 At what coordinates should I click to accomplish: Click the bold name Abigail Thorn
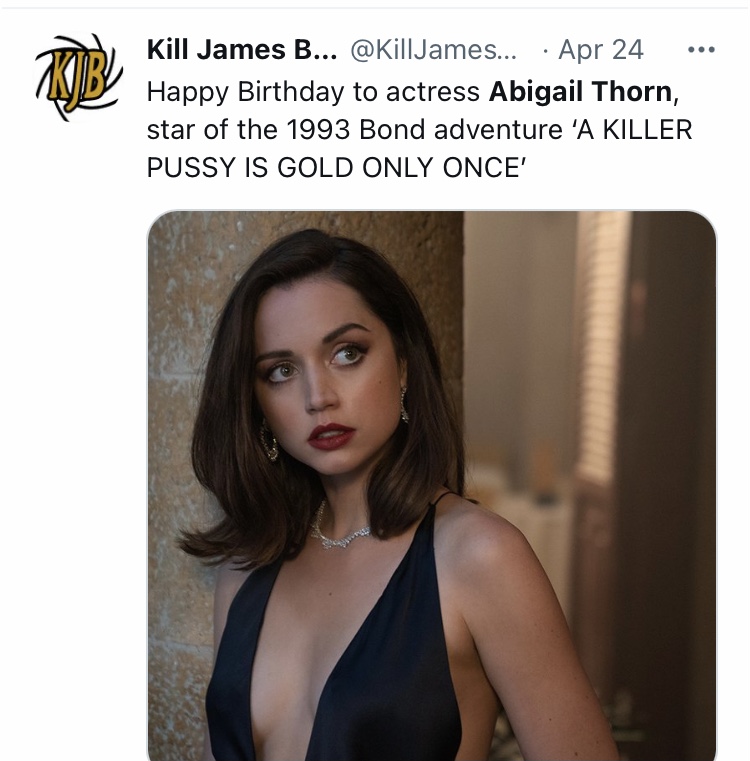(580, 91)
